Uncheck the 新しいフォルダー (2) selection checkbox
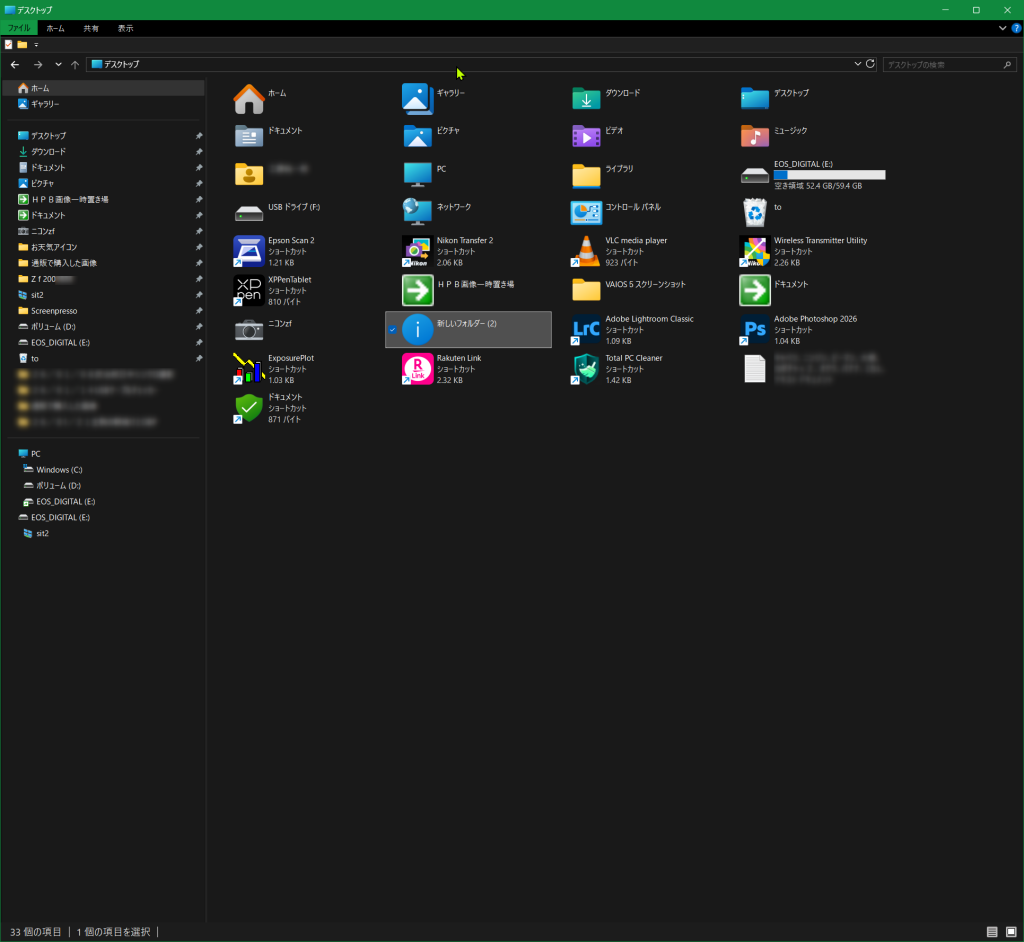The height and width of the screenshot is (942, 1024). [x=392, y=330]
